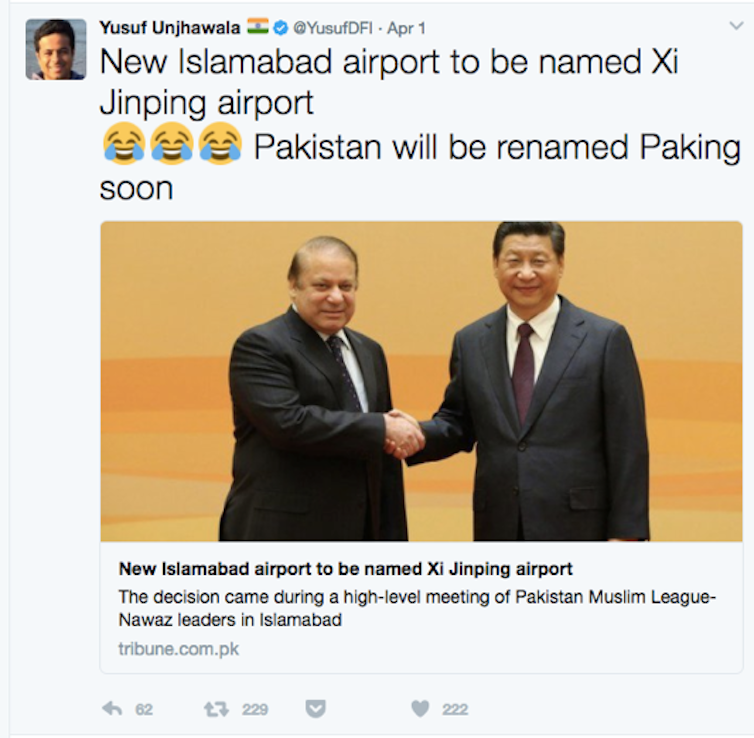Open the bold card headline about Xi Jinping airport
The height and width of the screenshot is (738, 754).
[345, 569]
